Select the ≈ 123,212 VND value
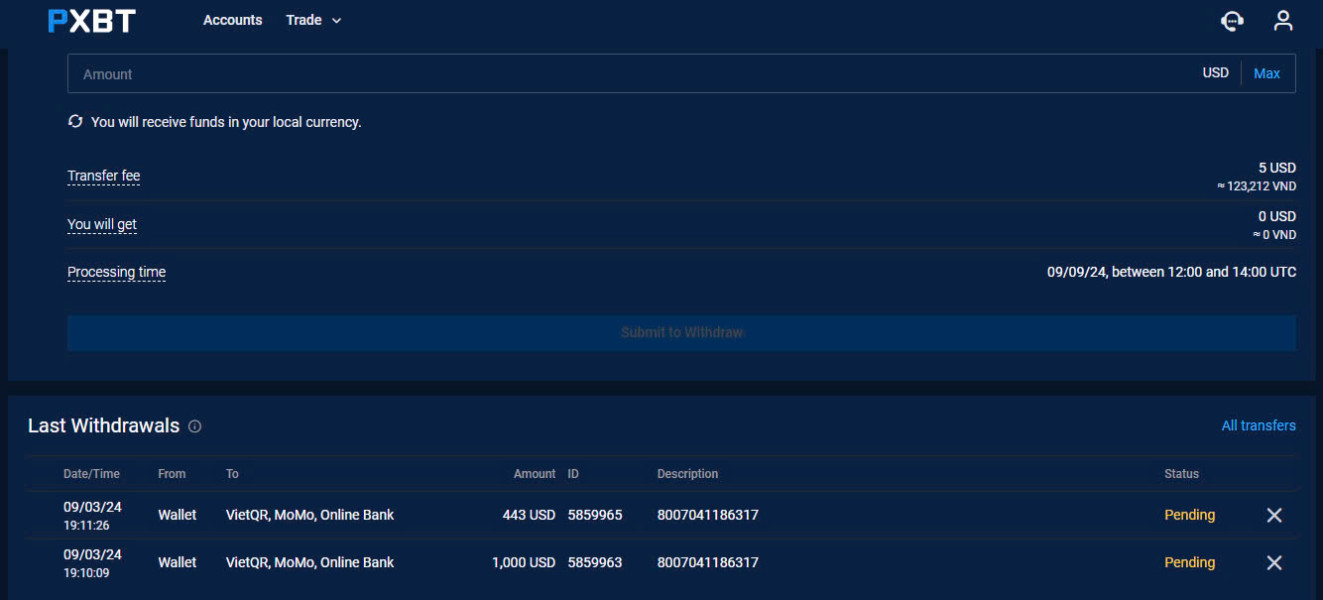1323x600 pixels. (1256, 186)
